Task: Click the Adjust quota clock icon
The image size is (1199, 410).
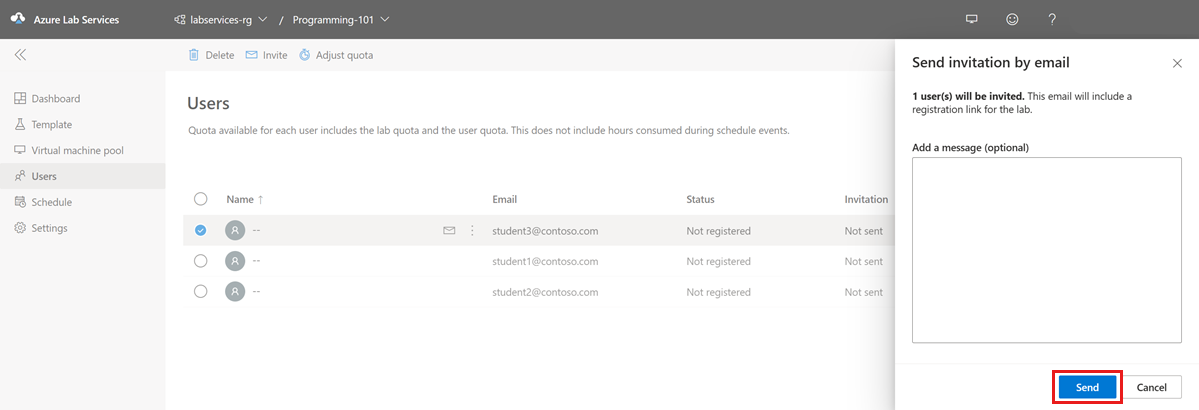Action: point(306,55)
